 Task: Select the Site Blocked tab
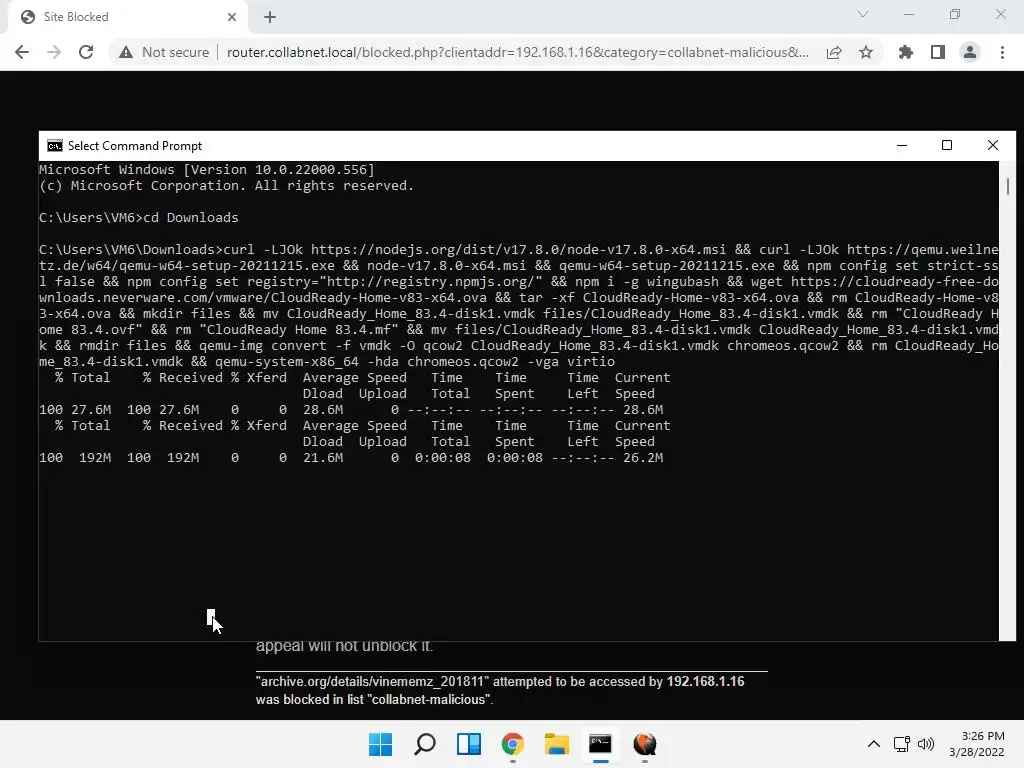point(127,17)
